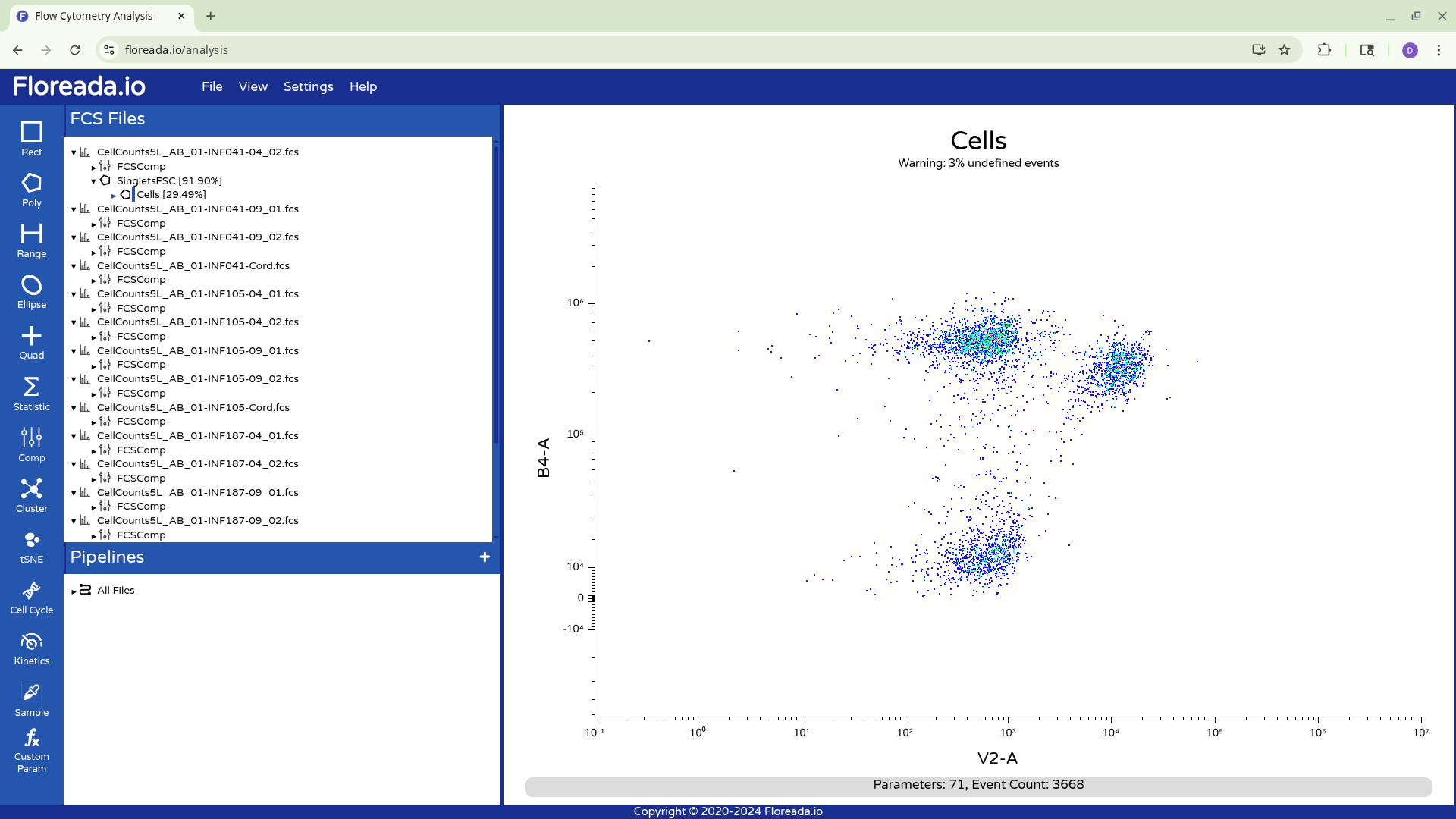Bookmark this page with star icon
The width and height of the screenshot is (1456, 819).
1284,50
